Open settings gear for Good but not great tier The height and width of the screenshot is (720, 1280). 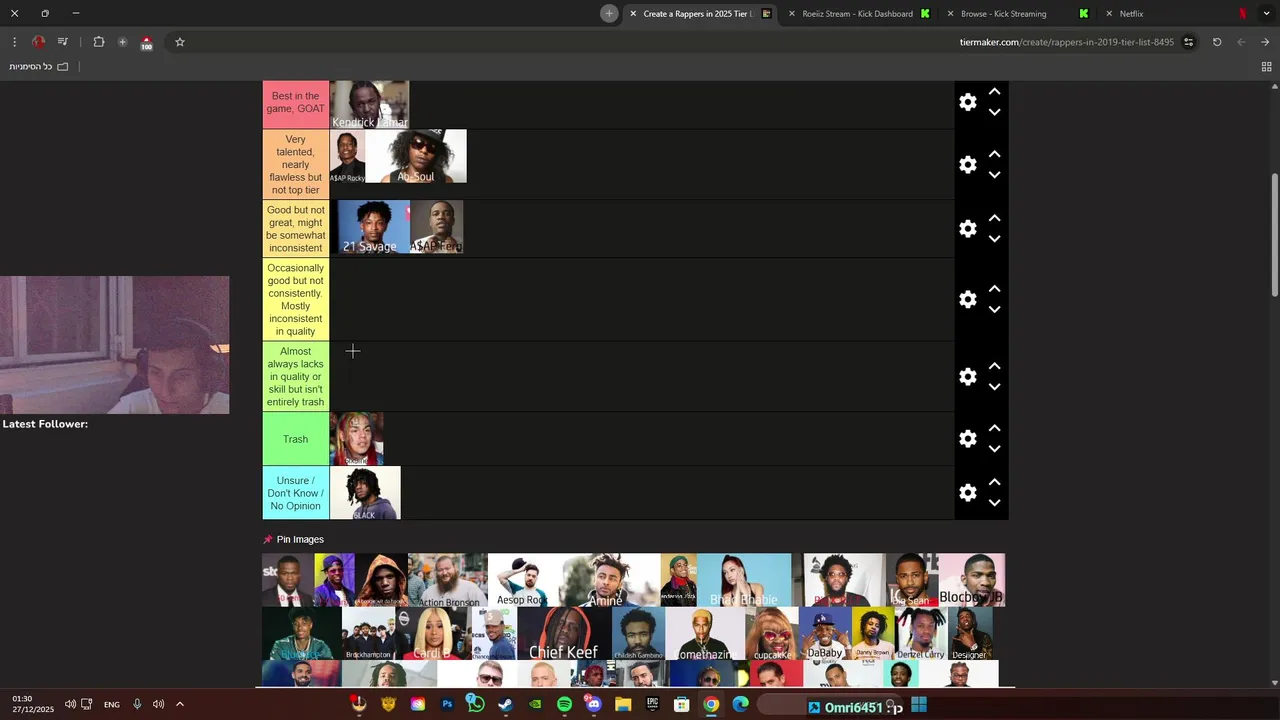[x=968, y=229]
